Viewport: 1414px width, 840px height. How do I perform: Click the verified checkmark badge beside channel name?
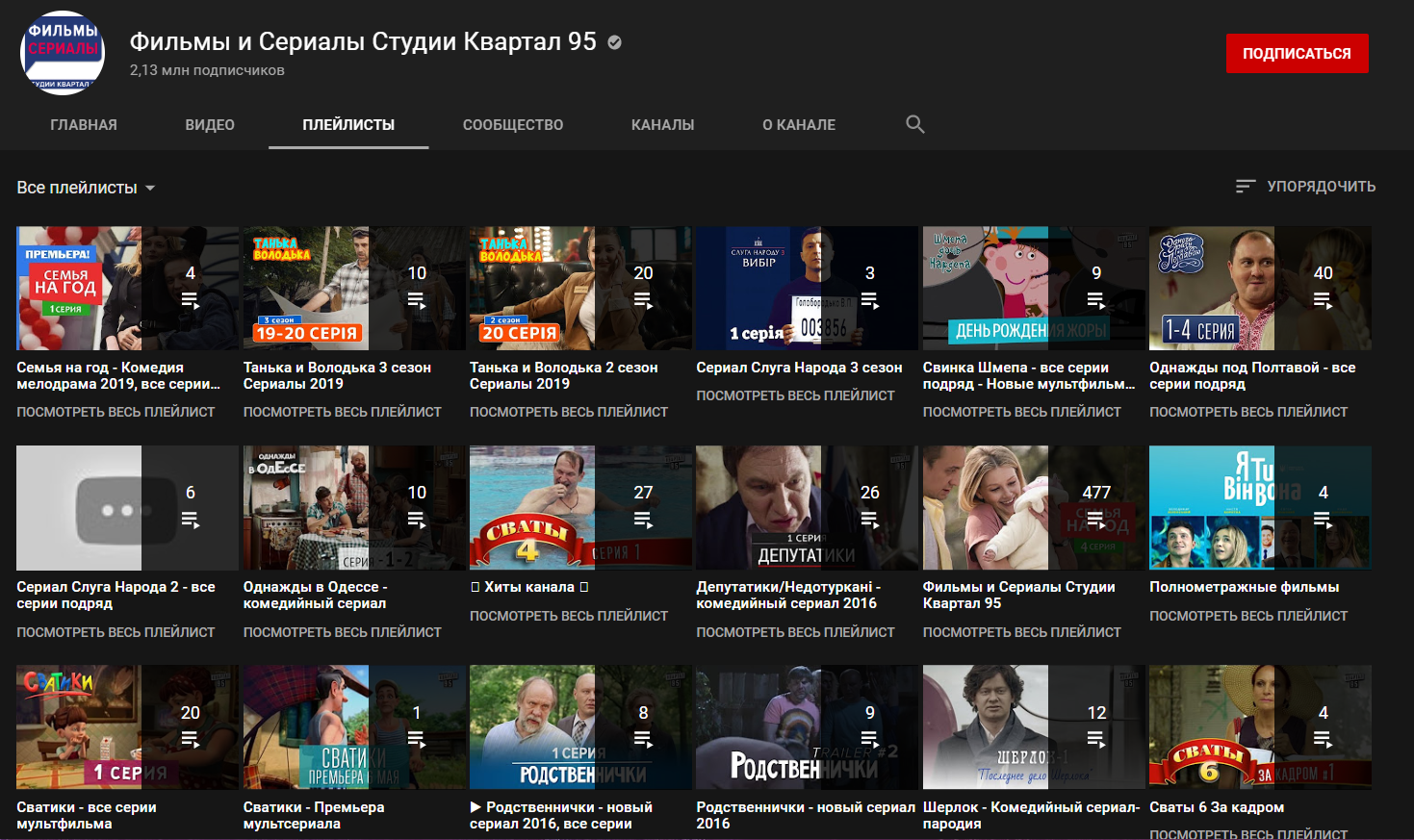tap(614, 42)
